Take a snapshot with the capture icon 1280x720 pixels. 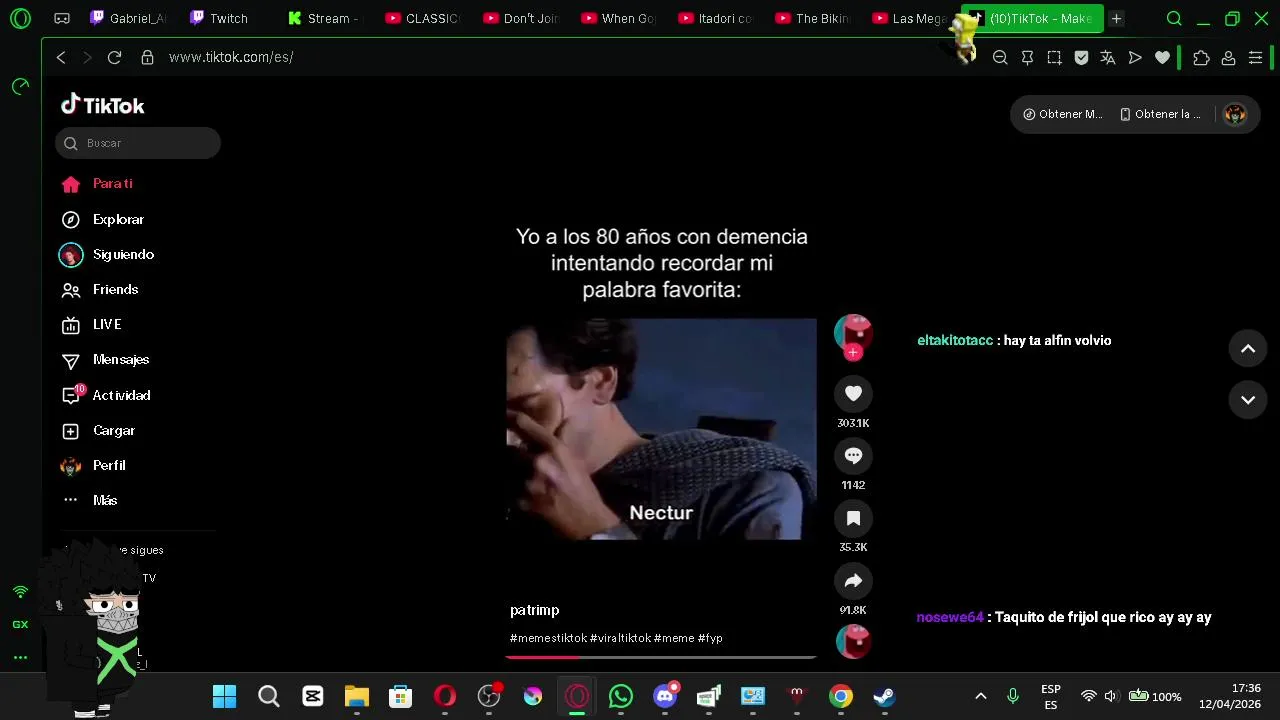click(x=1054, y=58)
